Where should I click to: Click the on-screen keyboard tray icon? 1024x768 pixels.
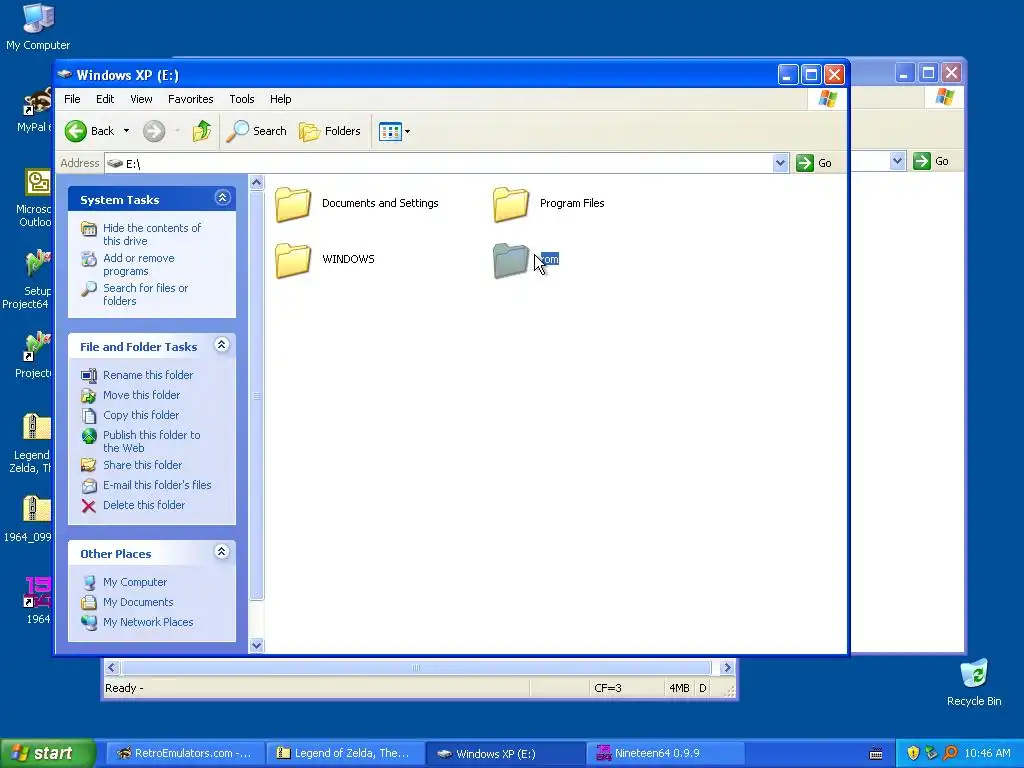coord(876,754)
